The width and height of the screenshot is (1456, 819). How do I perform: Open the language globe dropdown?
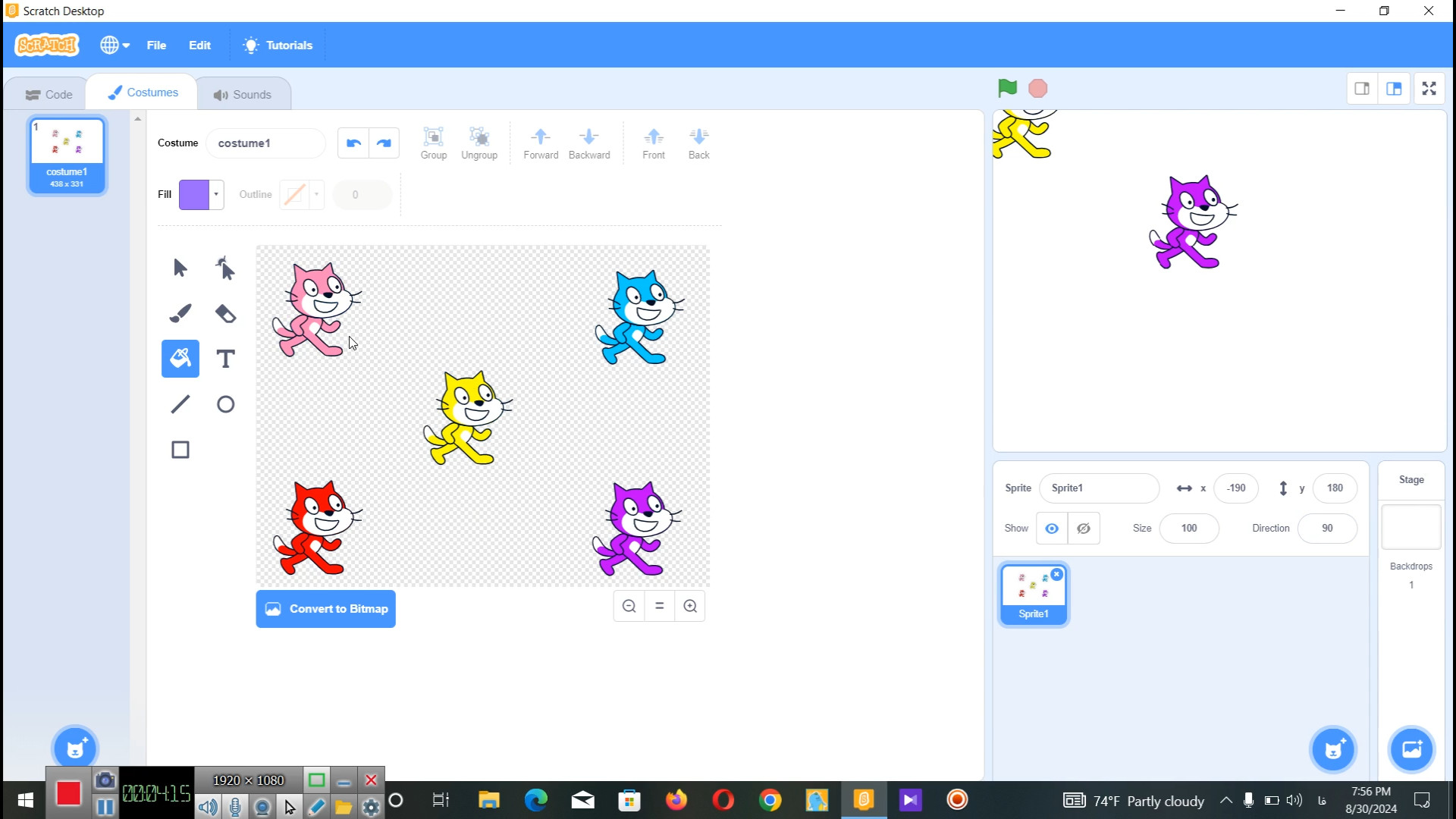tap(115, 45)
